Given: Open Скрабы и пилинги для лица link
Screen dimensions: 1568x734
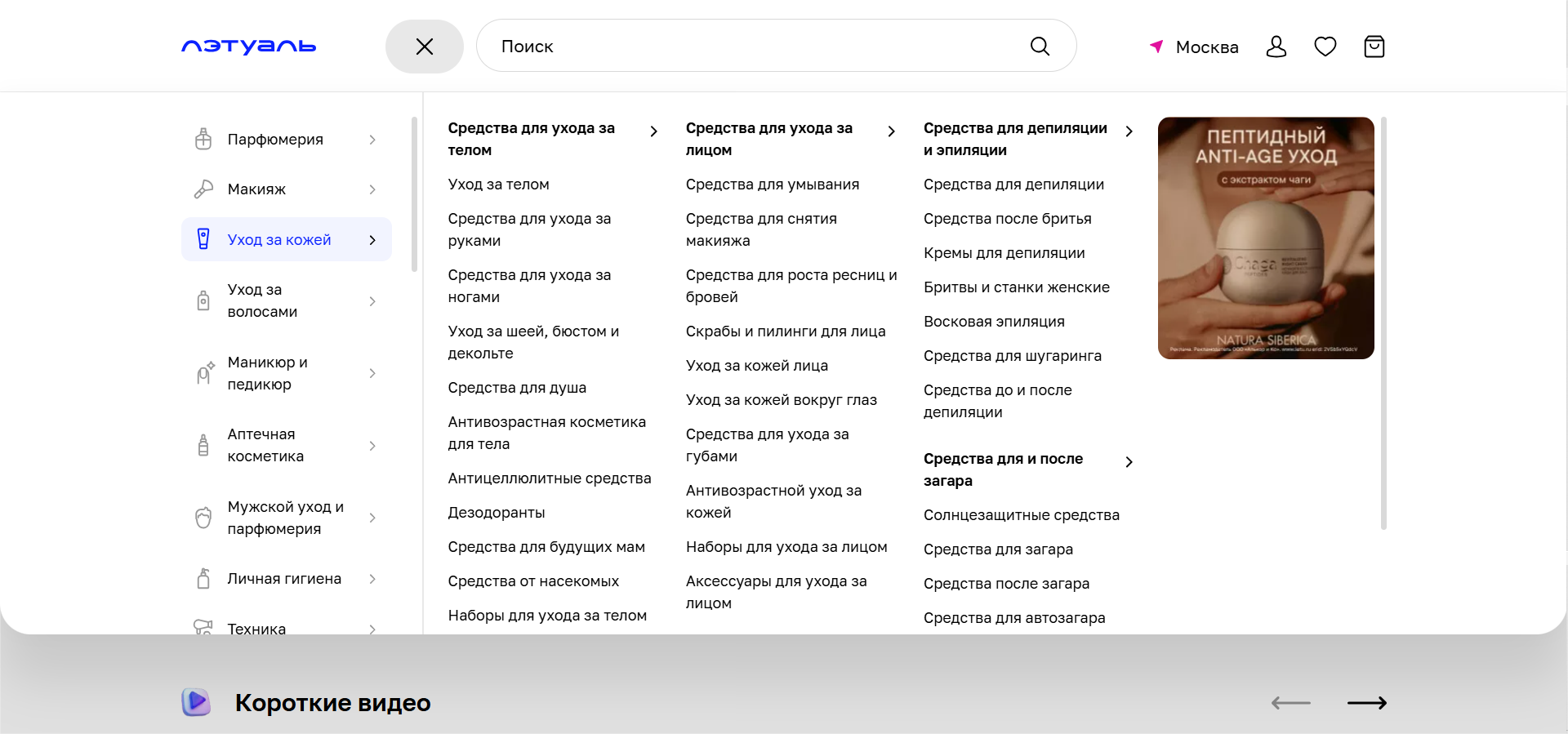Looking at the screenshot, I should (785, 331).
